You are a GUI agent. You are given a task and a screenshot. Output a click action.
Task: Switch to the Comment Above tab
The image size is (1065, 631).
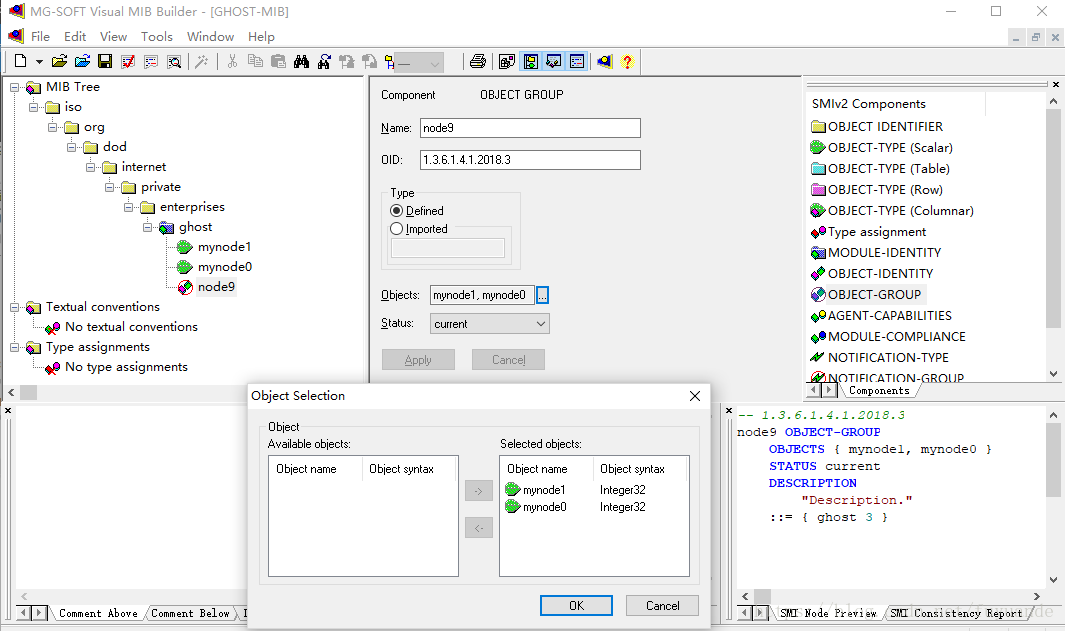[98, 613]
